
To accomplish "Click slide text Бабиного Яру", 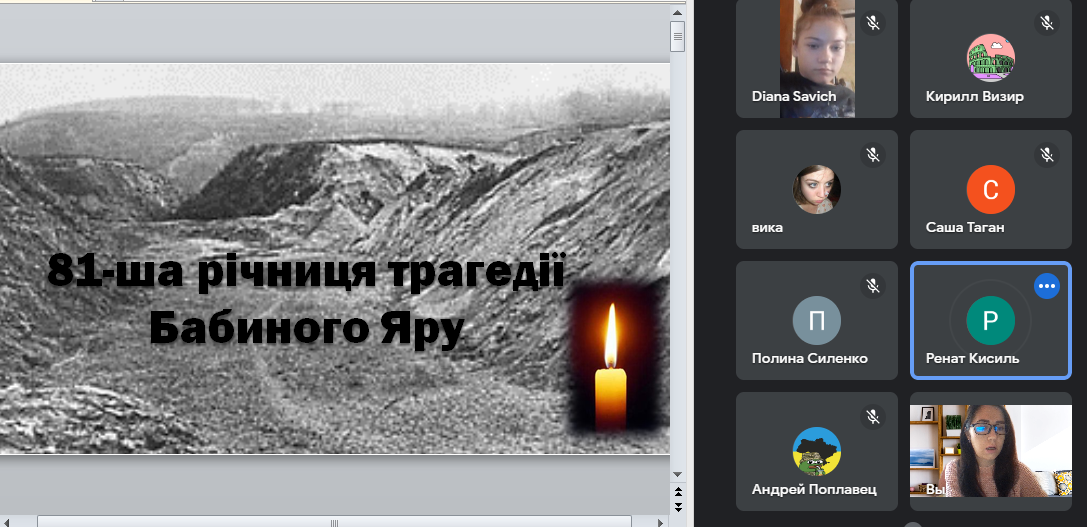I will click(306, 328).
